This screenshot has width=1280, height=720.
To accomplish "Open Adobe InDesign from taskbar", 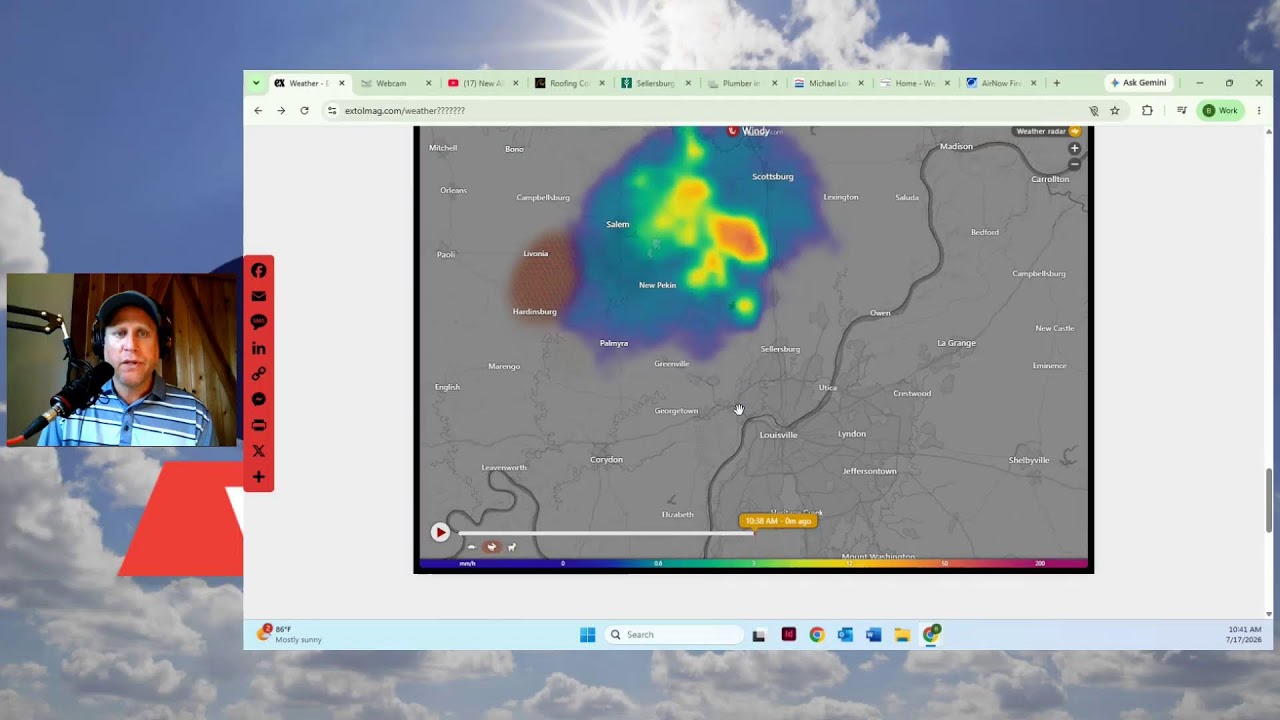I will (x=788, y=635).
